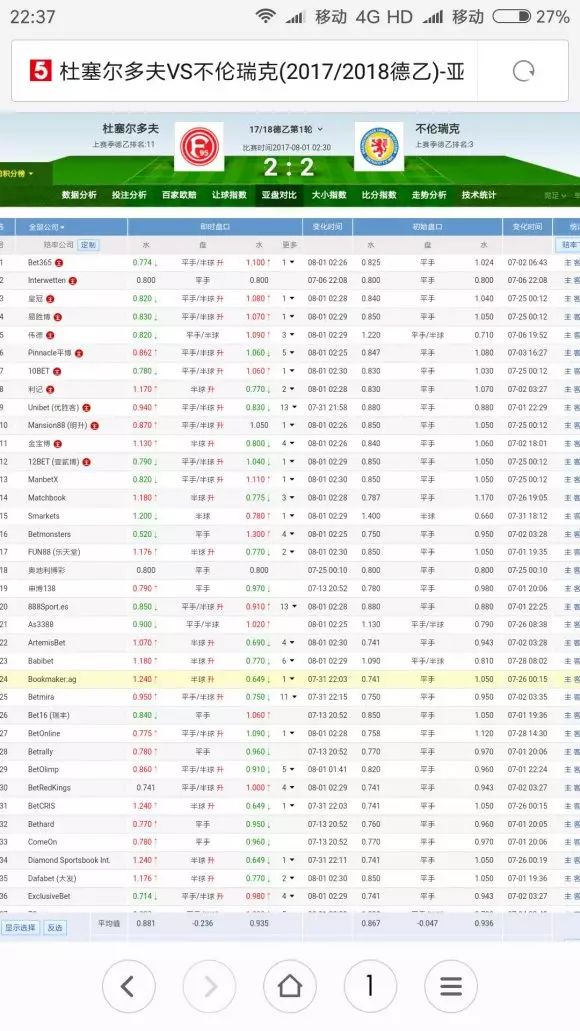Open the 全部公司 filter dropdown
The width and height of the screenshot is (580, 1031).
(x=46, y=227)
